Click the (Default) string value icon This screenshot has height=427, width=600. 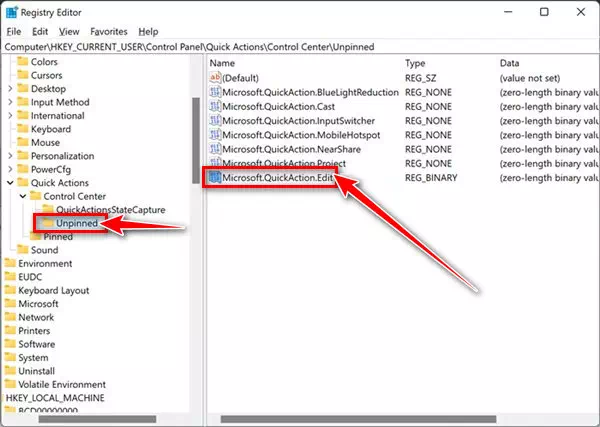point(215,78)
